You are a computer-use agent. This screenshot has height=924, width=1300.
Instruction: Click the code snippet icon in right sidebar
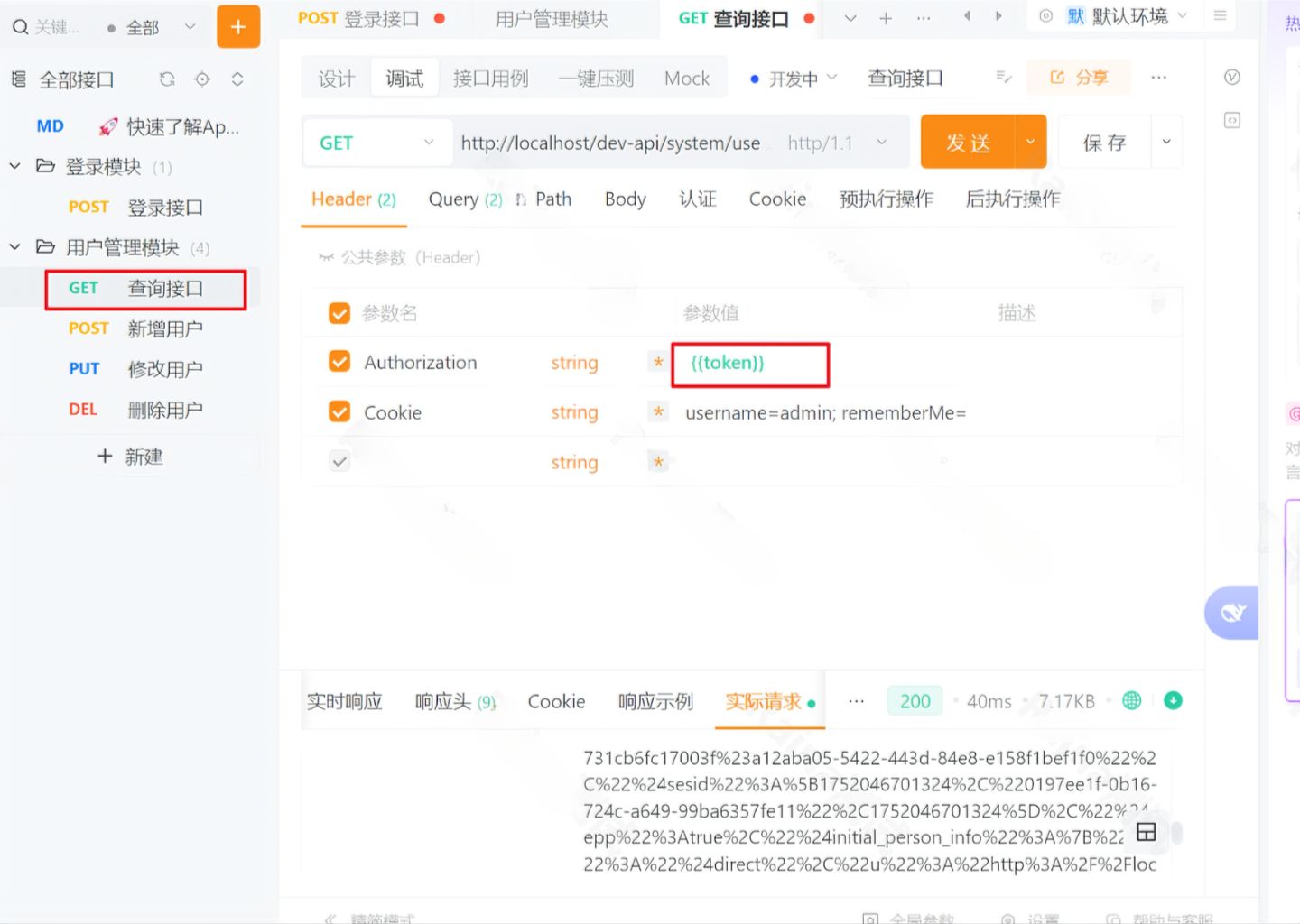pyautogui.click(x=1232, y=120)
